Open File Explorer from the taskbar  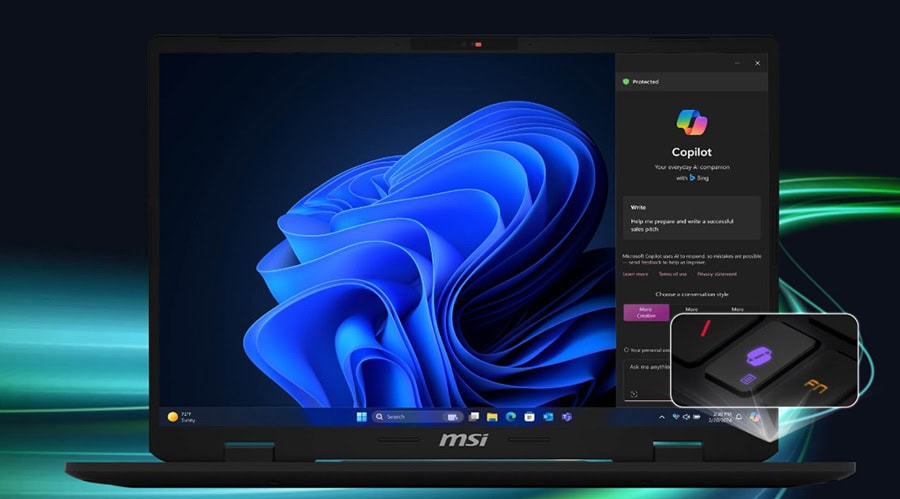(x=492, y=416)
